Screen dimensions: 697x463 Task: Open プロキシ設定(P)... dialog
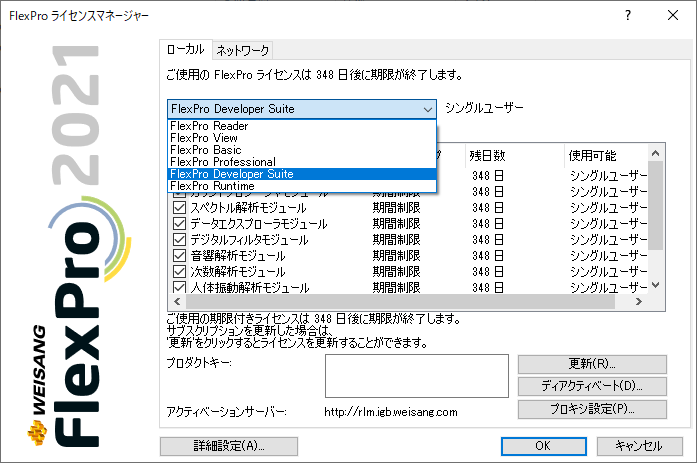592,409
